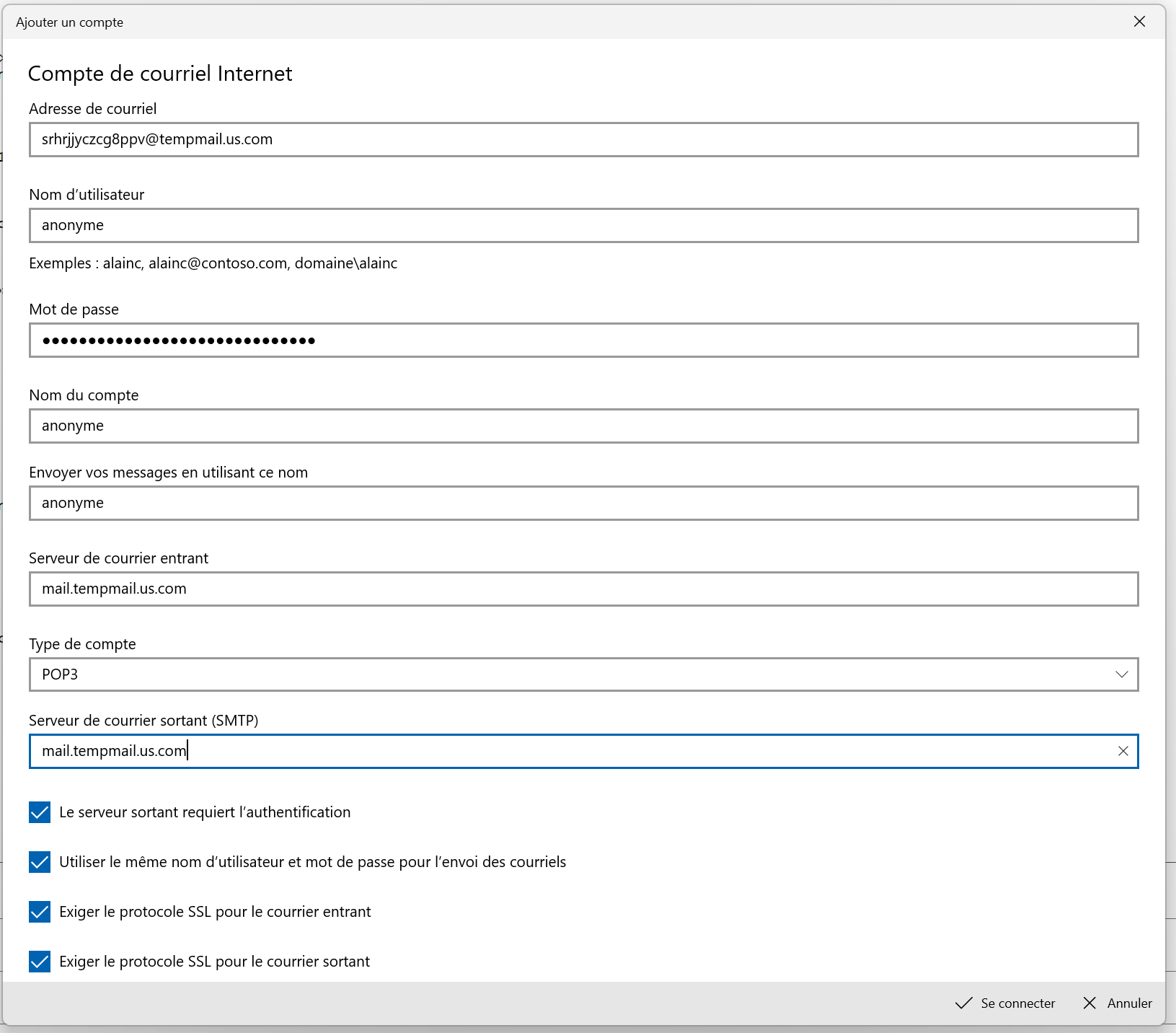Focus the Serveur de courrier entrant field
The width and height of the screenshot is (1176, 1033).
click(583, 589)
